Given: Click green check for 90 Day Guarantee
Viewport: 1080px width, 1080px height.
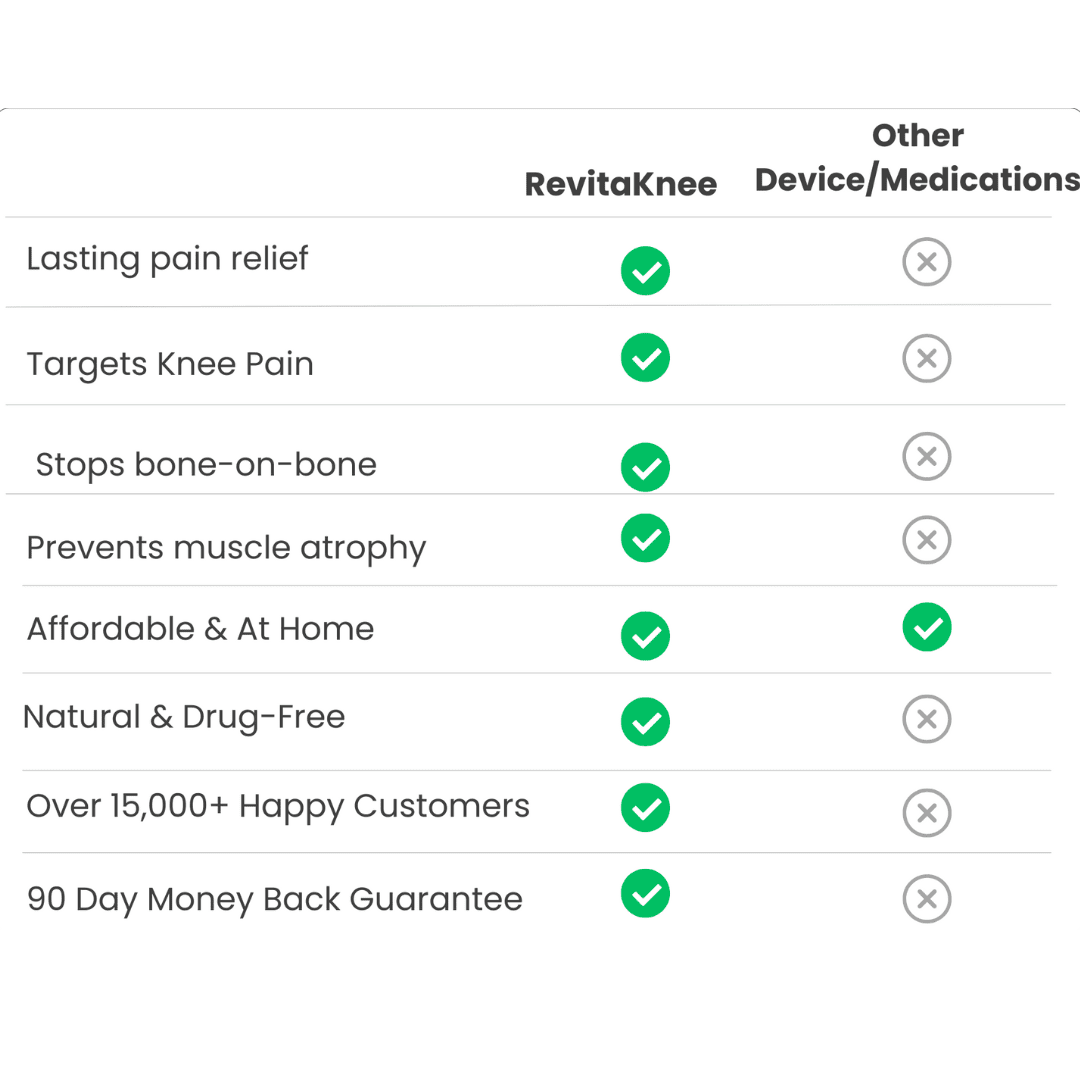Looking at the screenshot, I should pos(645,893).
